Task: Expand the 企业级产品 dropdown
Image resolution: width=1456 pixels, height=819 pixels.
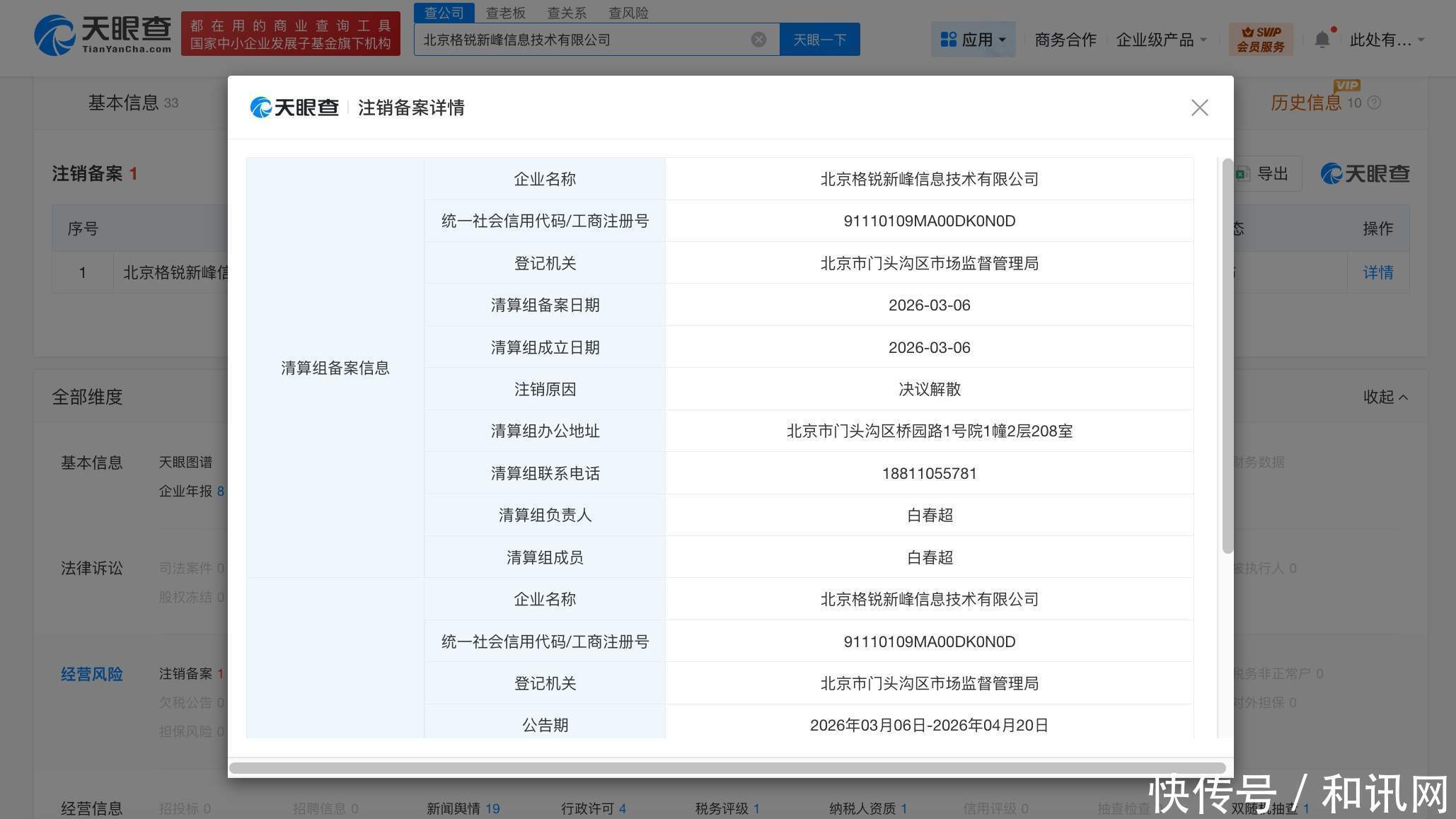Action: click(1161, 40)
